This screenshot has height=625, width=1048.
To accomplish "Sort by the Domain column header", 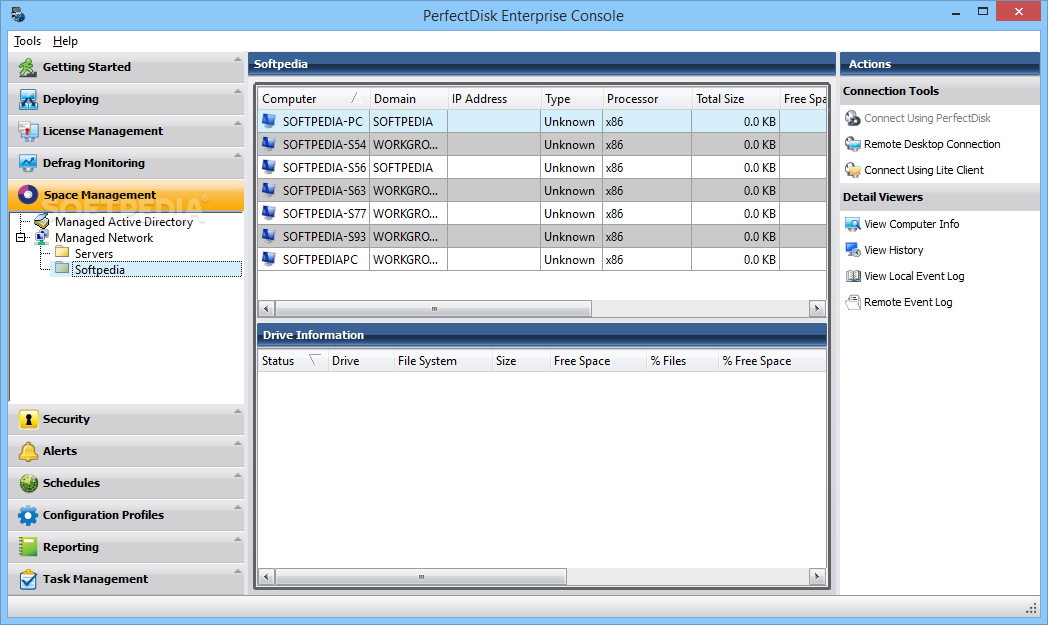I will 408,99.
